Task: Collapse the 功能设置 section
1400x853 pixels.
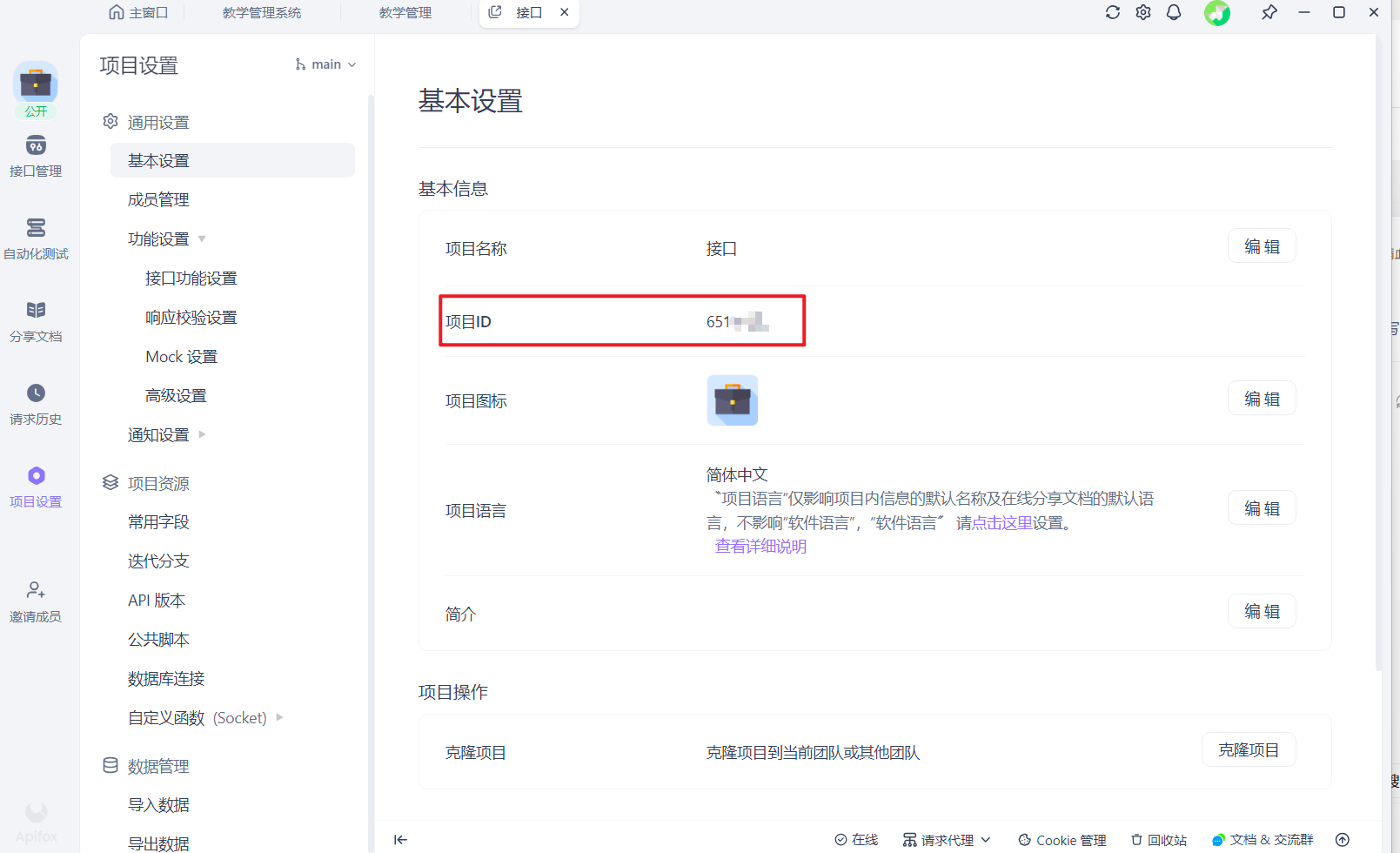Action: (x=201, y=238)
